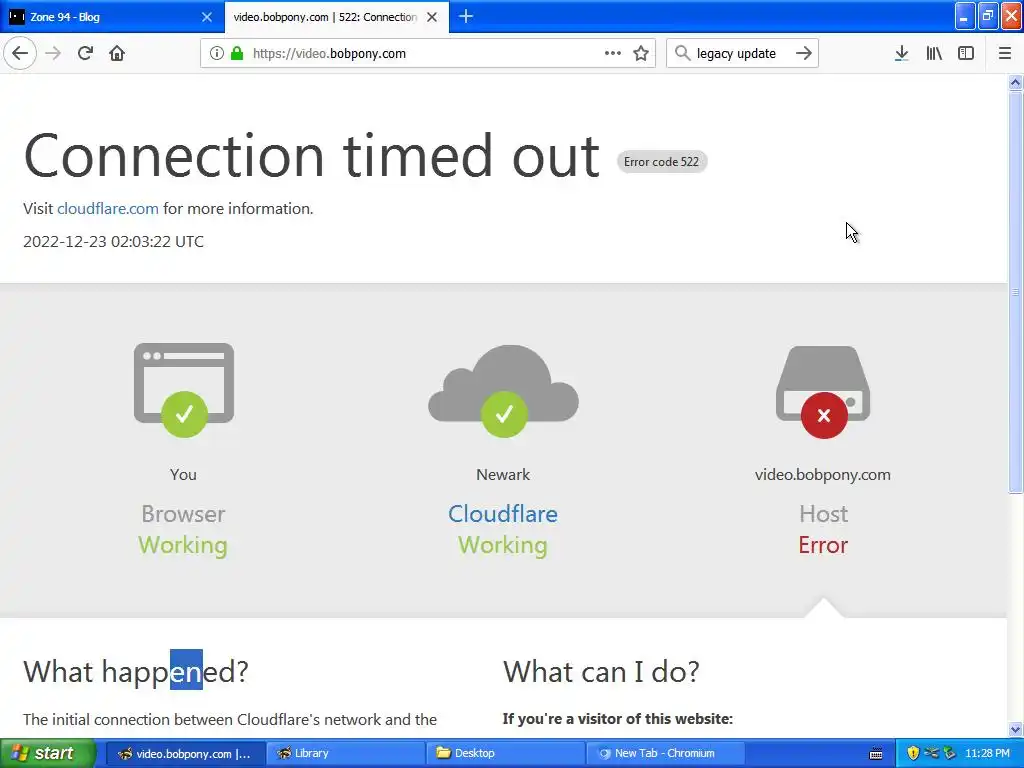1024x768 pixels.
Task: Open the Firefox hamburger menu
Action: [x=1005, y=54]
